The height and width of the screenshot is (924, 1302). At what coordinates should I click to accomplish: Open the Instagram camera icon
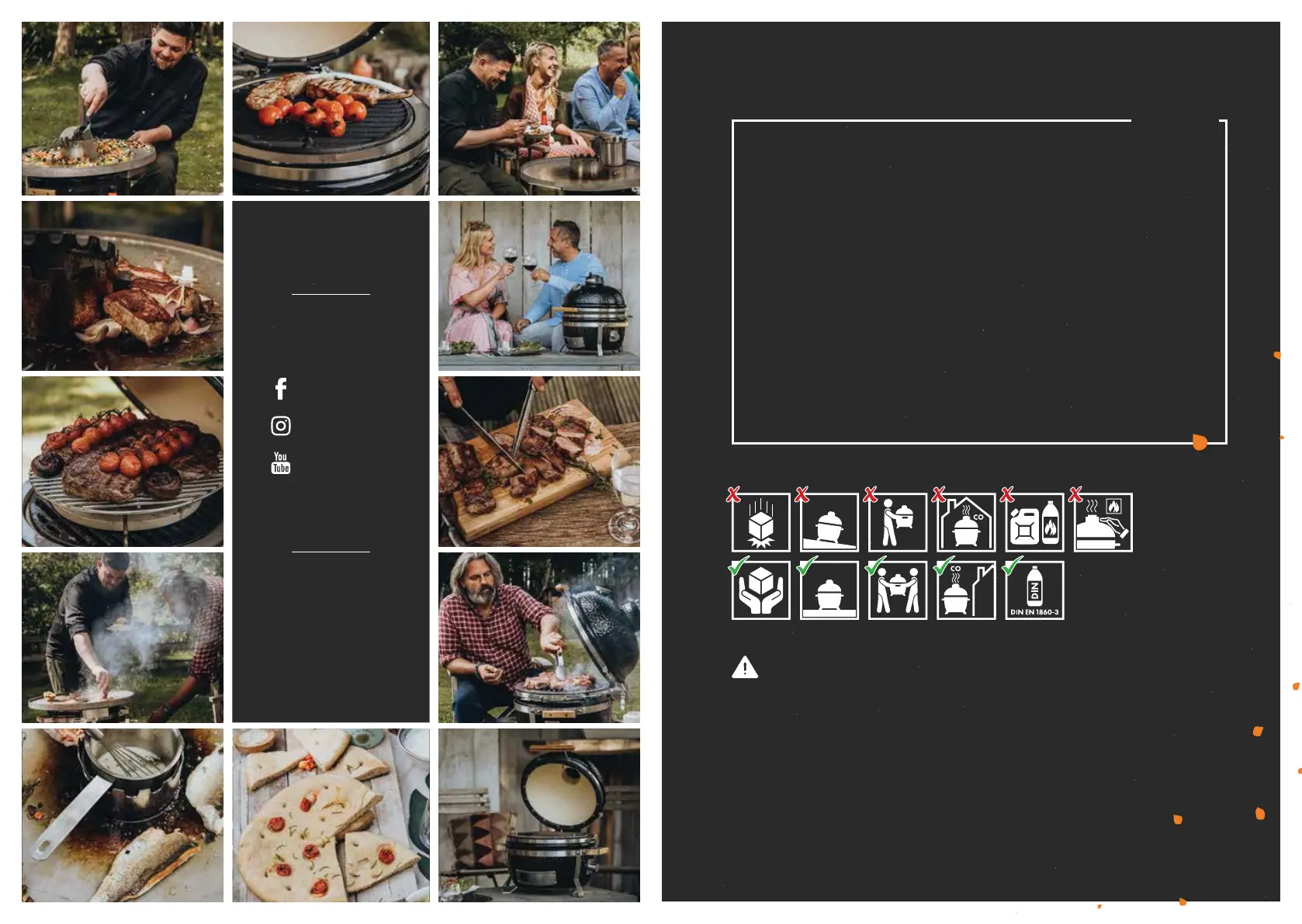coord(281,426)
